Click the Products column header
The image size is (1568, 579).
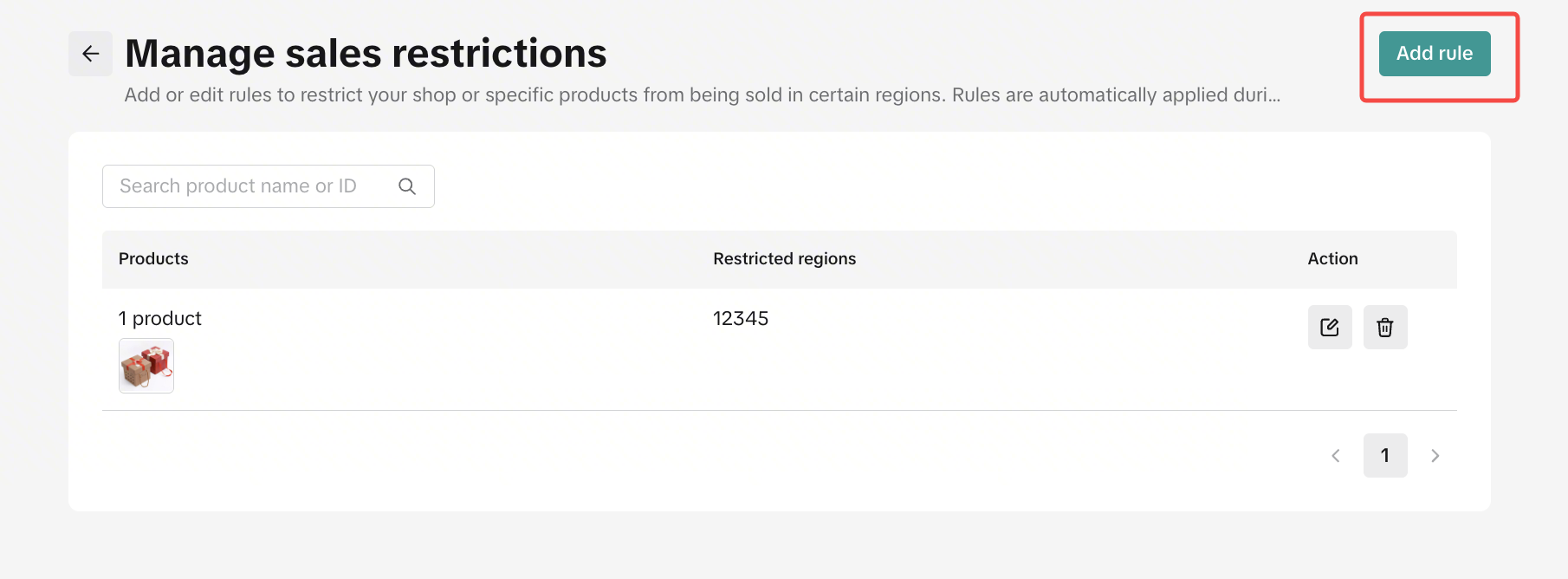153,259
